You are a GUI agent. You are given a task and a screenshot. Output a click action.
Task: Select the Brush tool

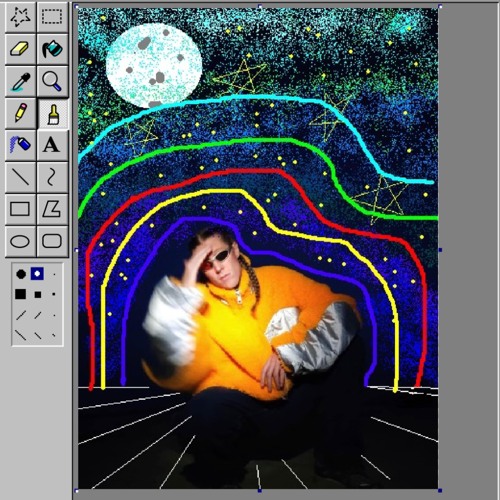pyautogui.click(x=53, y=113)
